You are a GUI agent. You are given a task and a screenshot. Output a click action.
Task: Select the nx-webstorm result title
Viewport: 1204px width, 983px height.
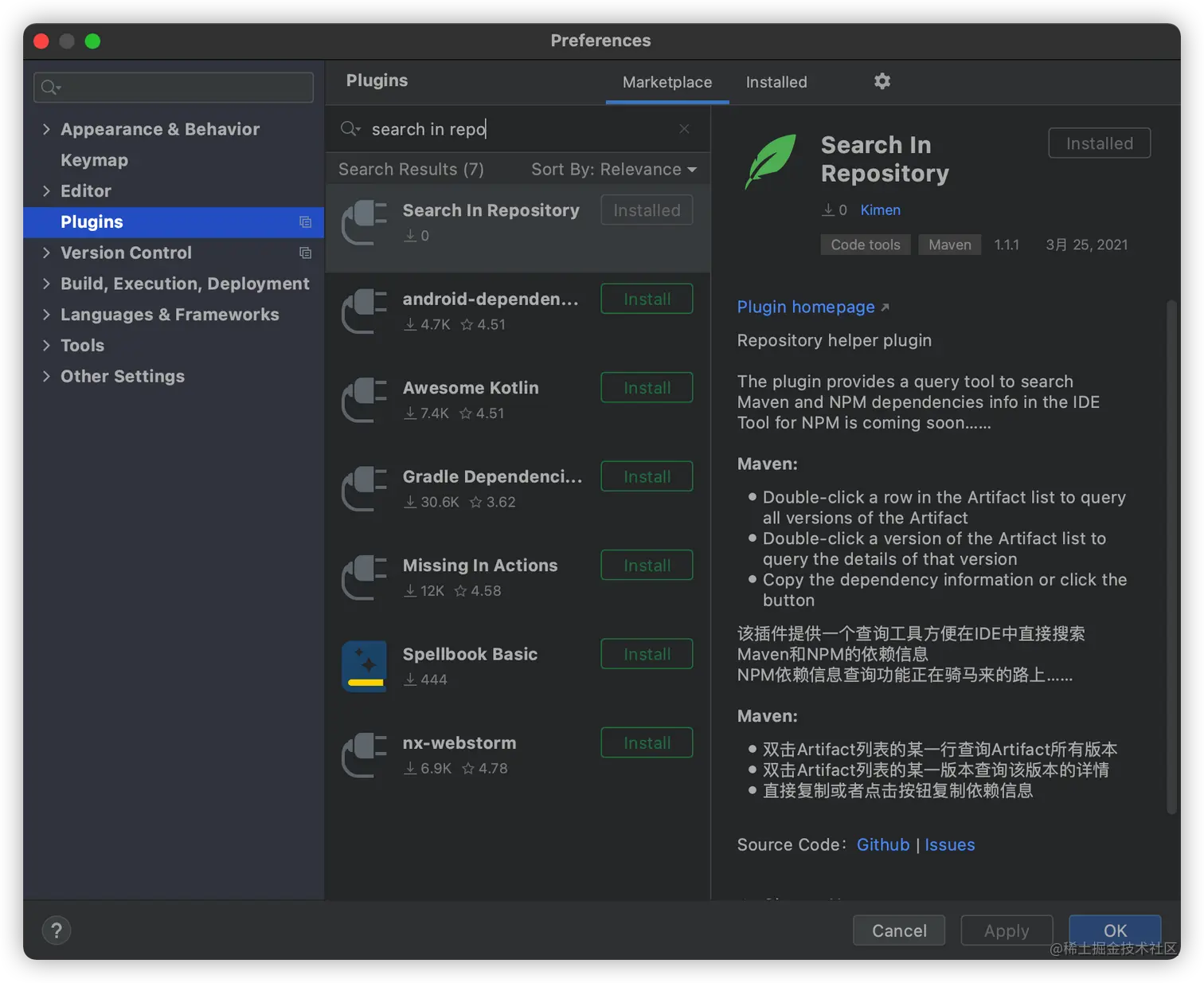point(459,743)
